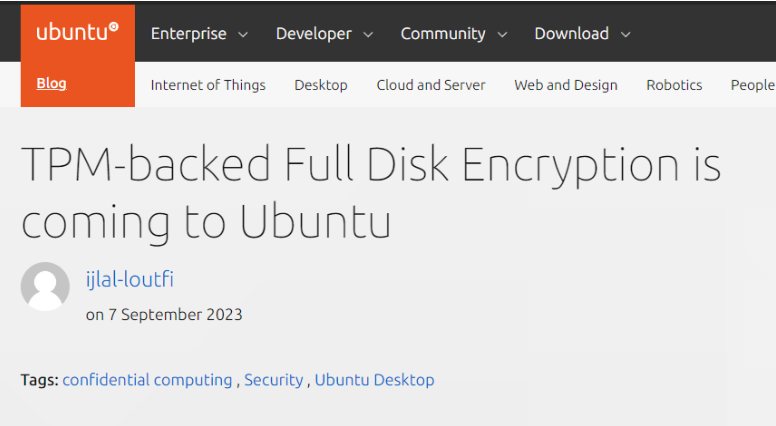
Task: Open the Enterprise menu
Action: tap(189, 34)
